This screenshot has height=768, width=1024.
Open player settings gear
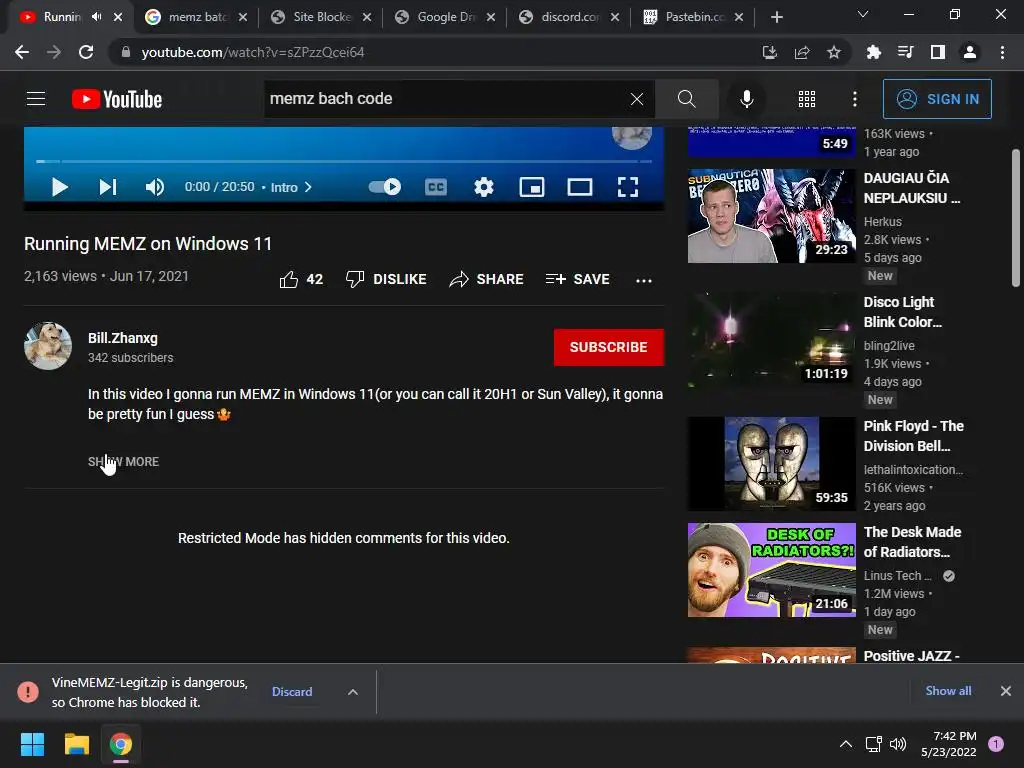point(484,187)
